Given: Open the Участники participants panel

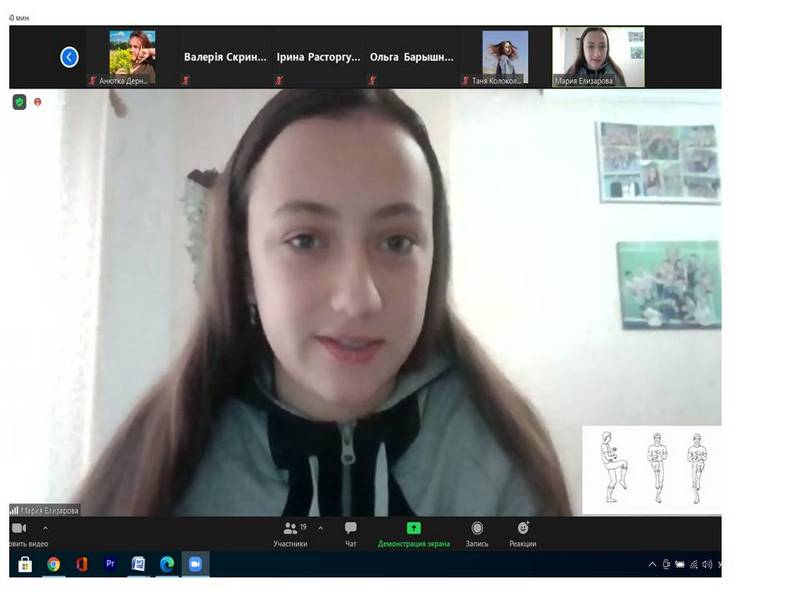Looking at the screenshot, I should 290,534.
